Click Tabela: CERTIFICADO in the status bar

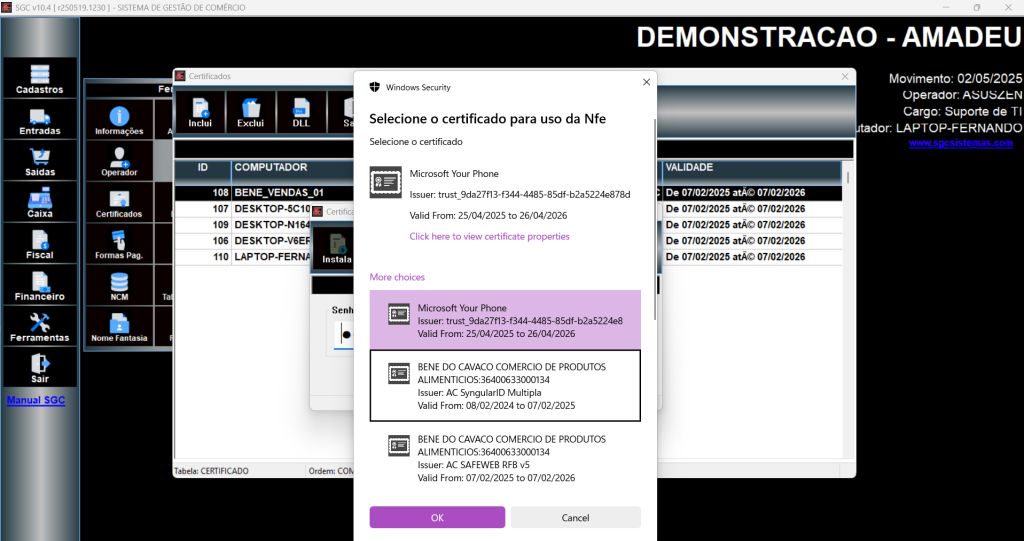pyautogui.click(x=211, y=471)
